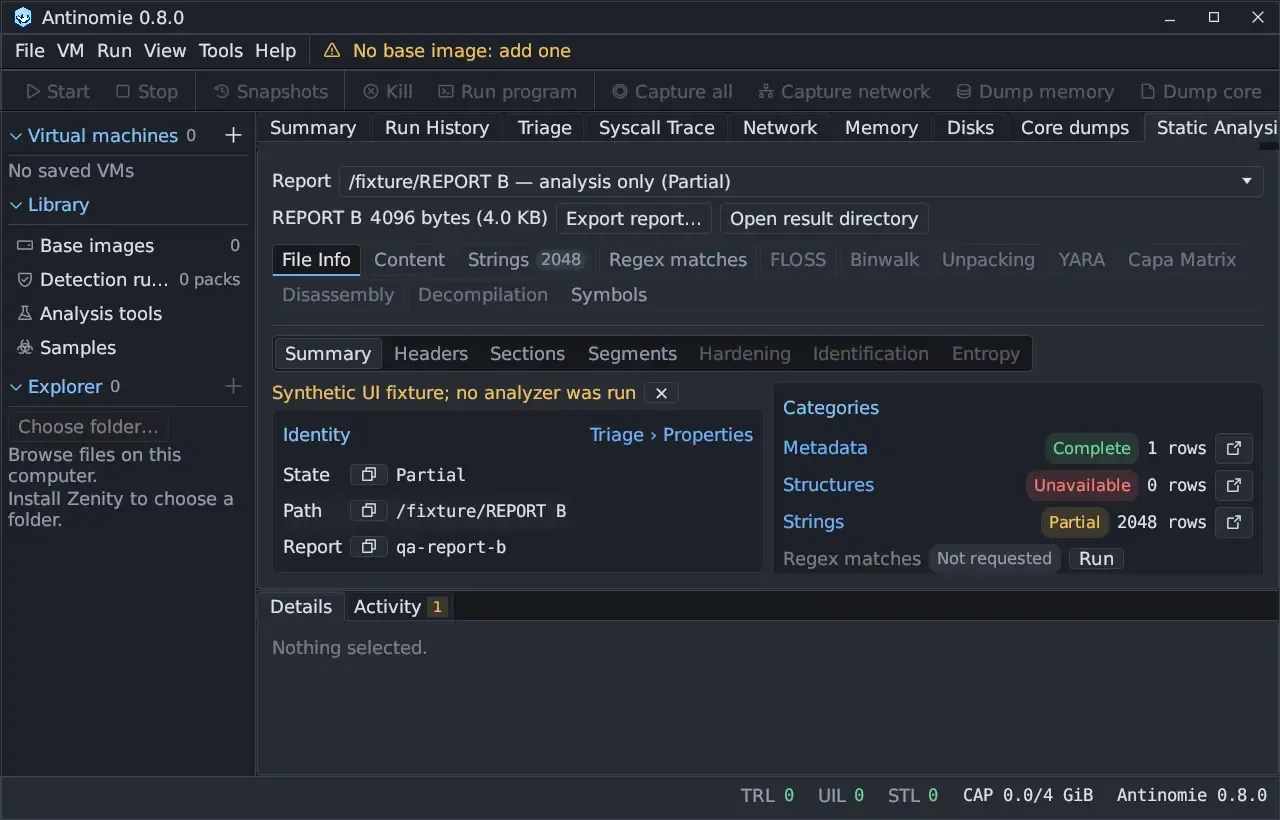This screenshot has width=1280, height=820.
Task: Click the Antinomie app logo icon
Action: click(x=22, y=18)
